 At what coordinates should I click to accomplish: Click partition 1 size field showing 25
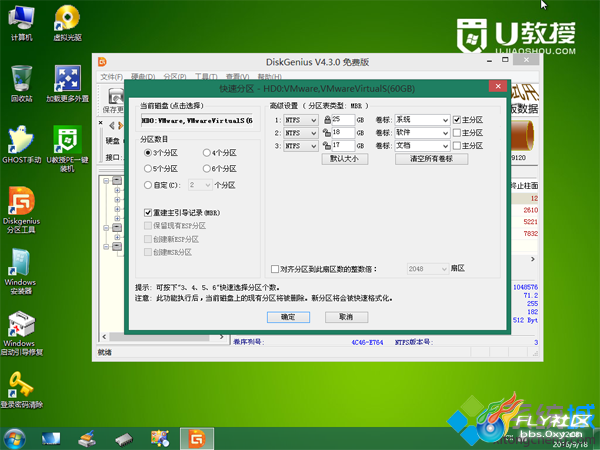click(343, 120)
